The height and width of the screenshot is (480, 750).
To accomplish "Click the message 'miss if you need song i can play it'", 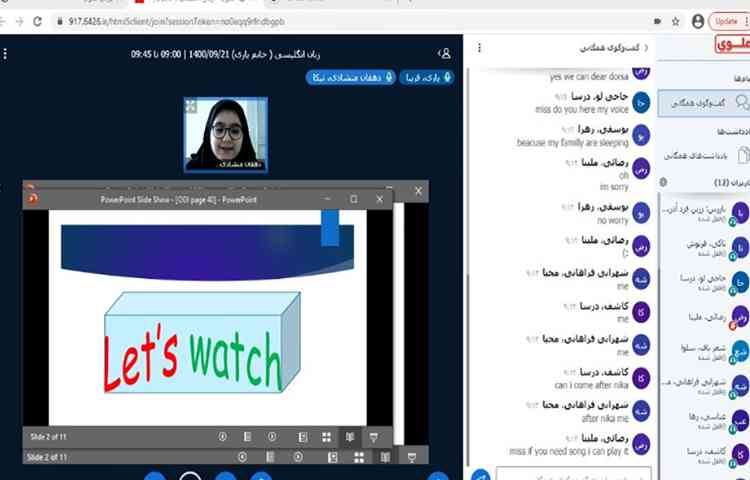I will click(x=569, y=451).
